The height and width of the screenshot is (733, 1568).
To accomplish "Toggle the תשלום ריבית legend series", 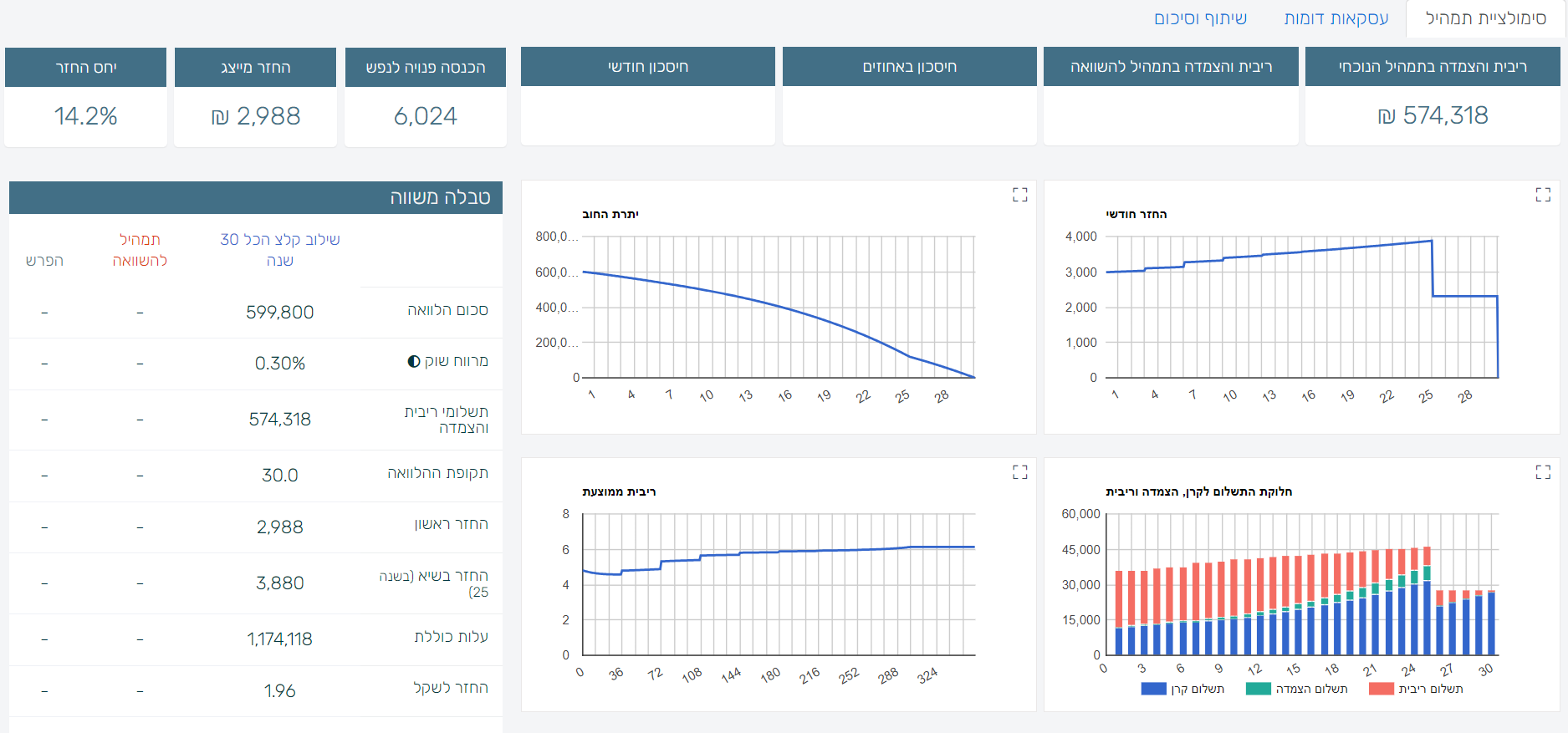I will pos(1416,689).
